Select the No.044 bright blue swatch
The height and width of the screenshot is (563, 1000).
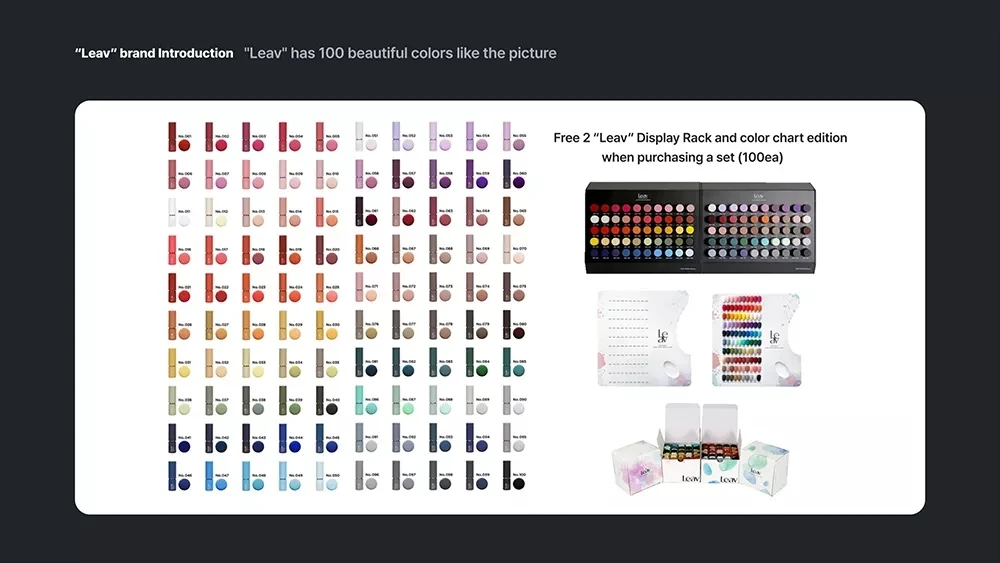coord(295,446)
